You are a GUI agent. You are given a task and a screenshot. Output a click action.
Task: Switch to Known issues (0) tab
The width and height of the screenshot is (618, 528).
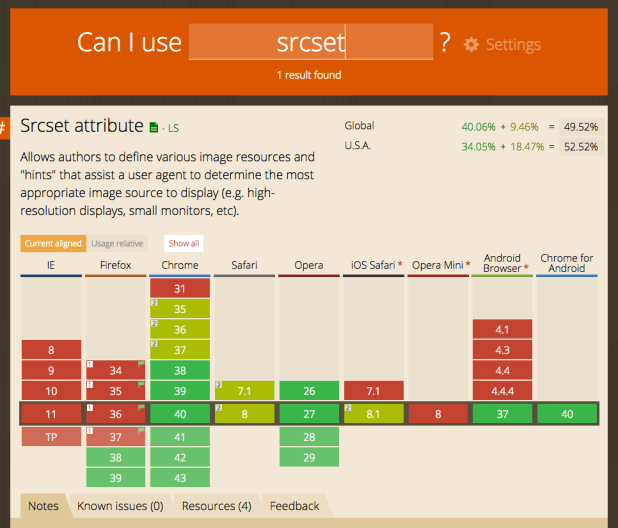[120, 506]
